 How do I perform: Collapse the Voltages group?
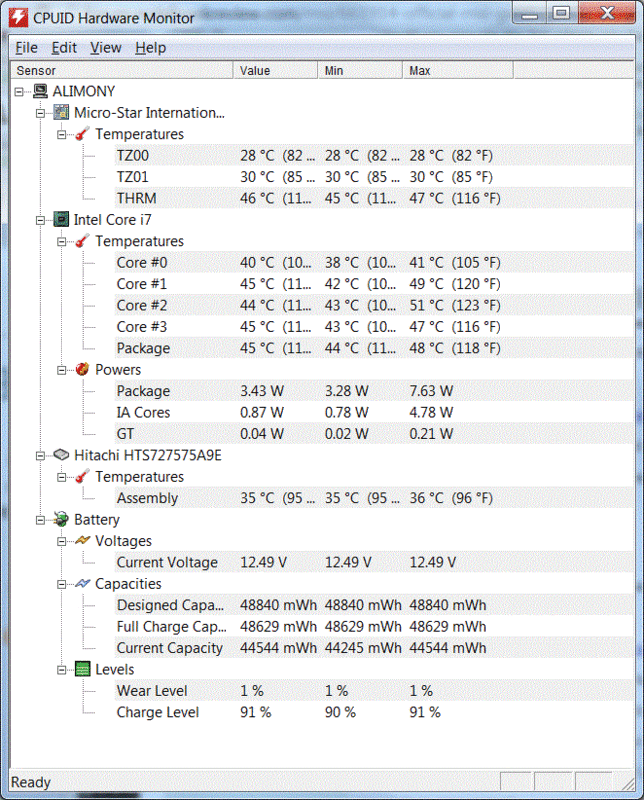(62, 542)
